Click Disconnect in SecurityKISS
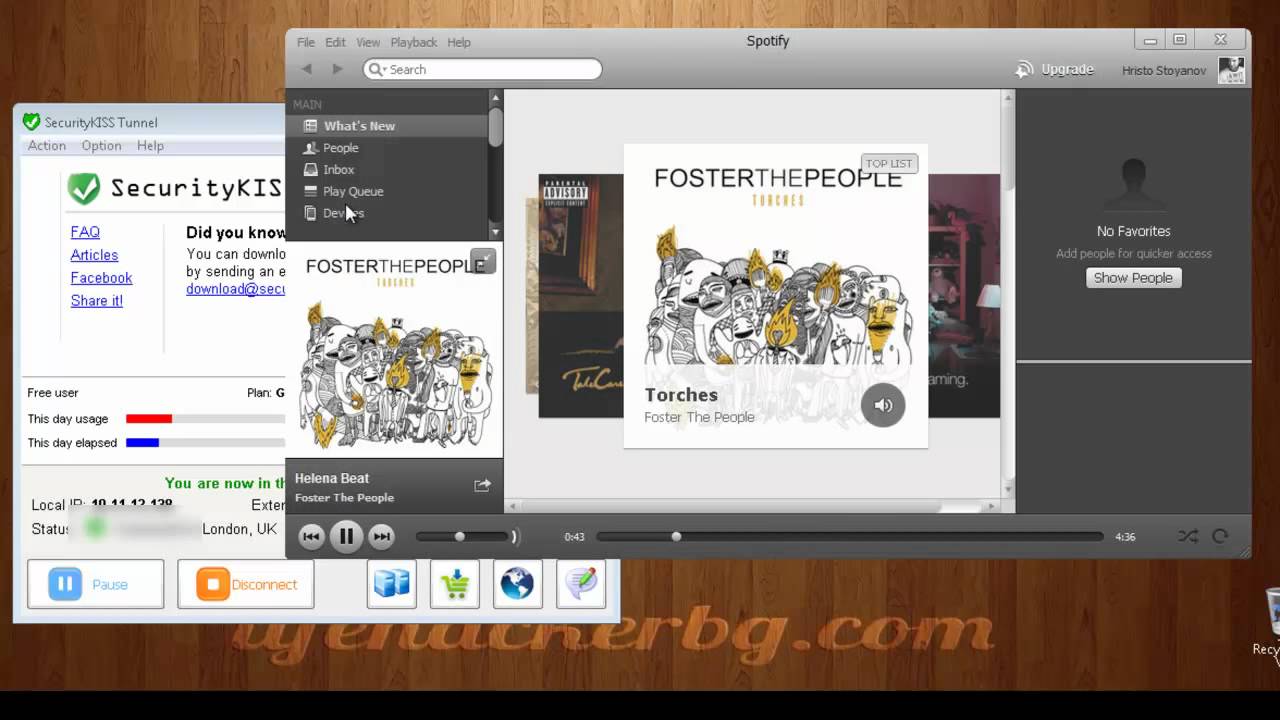1280x720 pixels. point(246,584)
